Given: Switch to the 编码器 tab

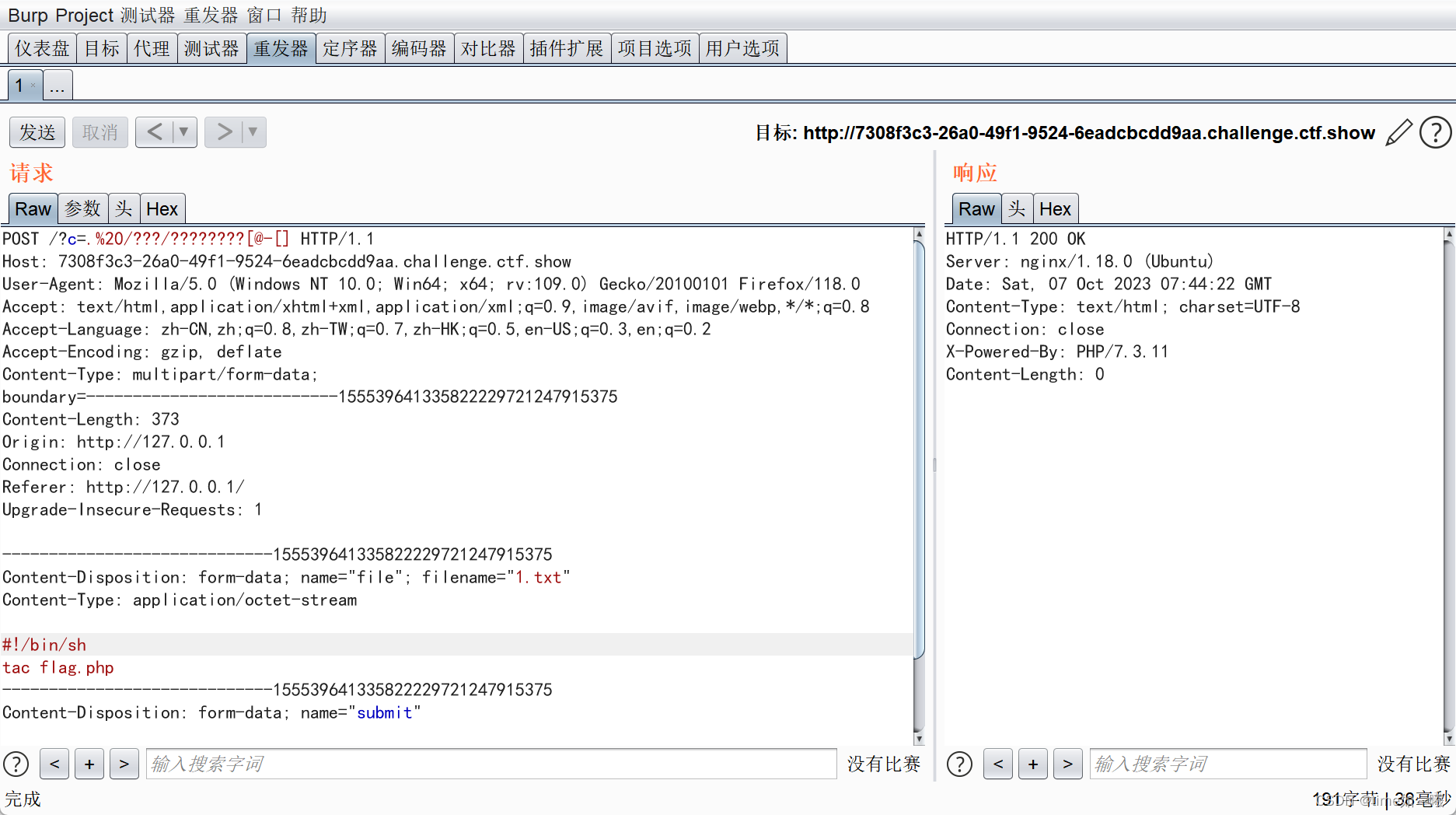Looking at the screenshot, I should (x=419, y=48).
